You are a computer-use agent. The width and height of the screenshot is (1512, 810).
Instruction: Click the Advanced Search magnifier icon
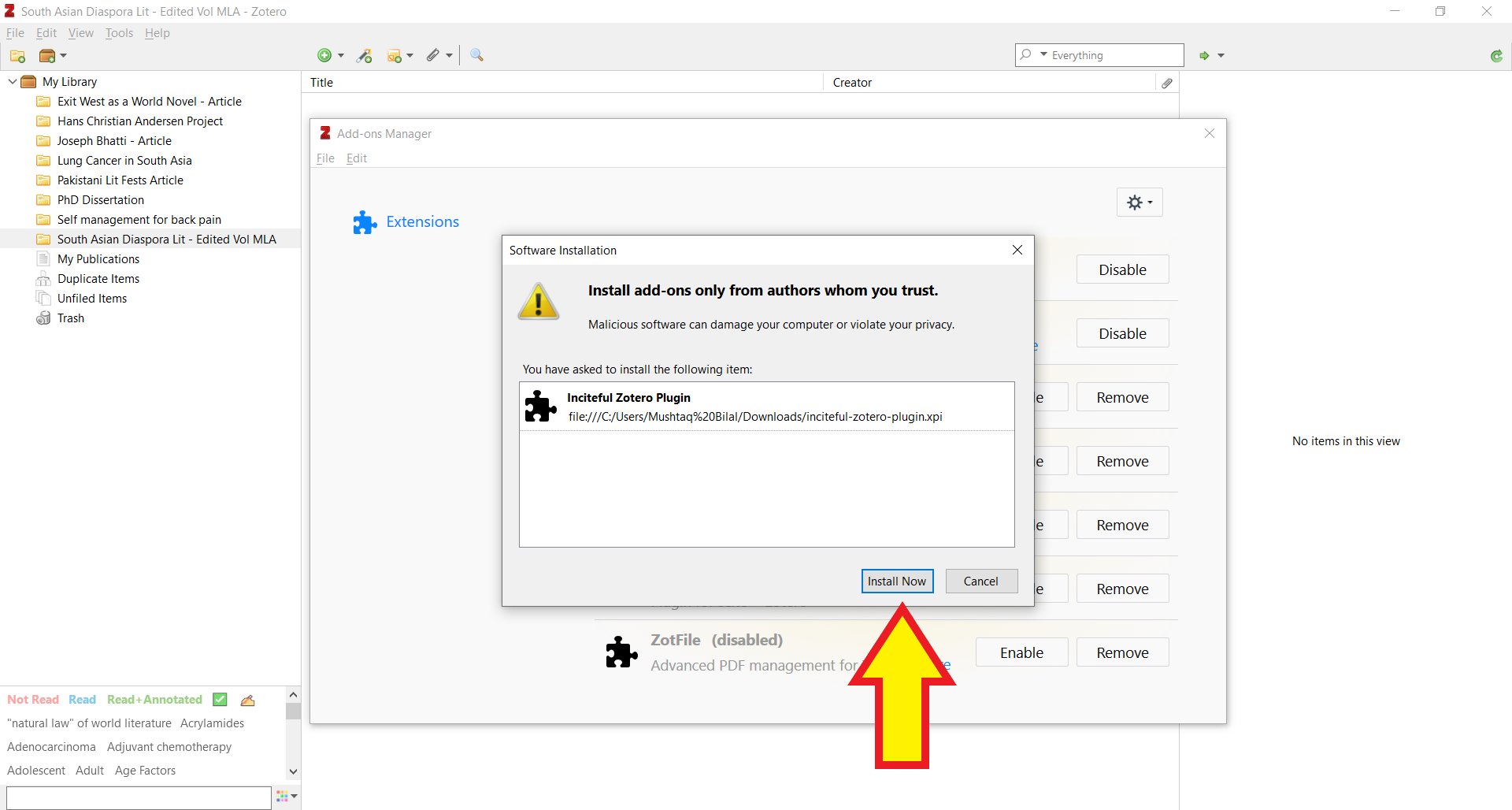pos(476,55)
